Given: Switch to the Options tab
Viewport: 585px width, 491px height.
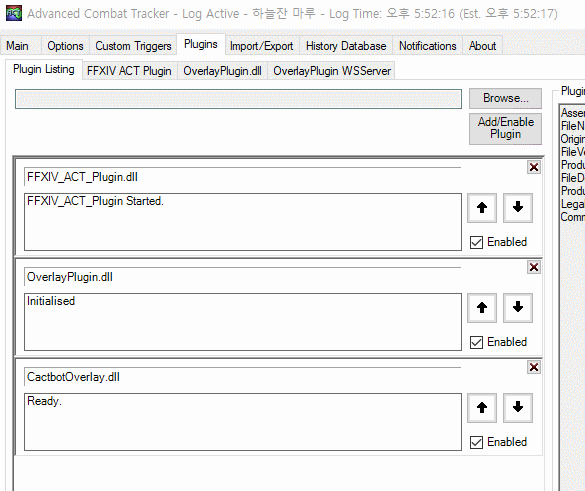Looking at the screenshot, I should click(x=65, y=46).
